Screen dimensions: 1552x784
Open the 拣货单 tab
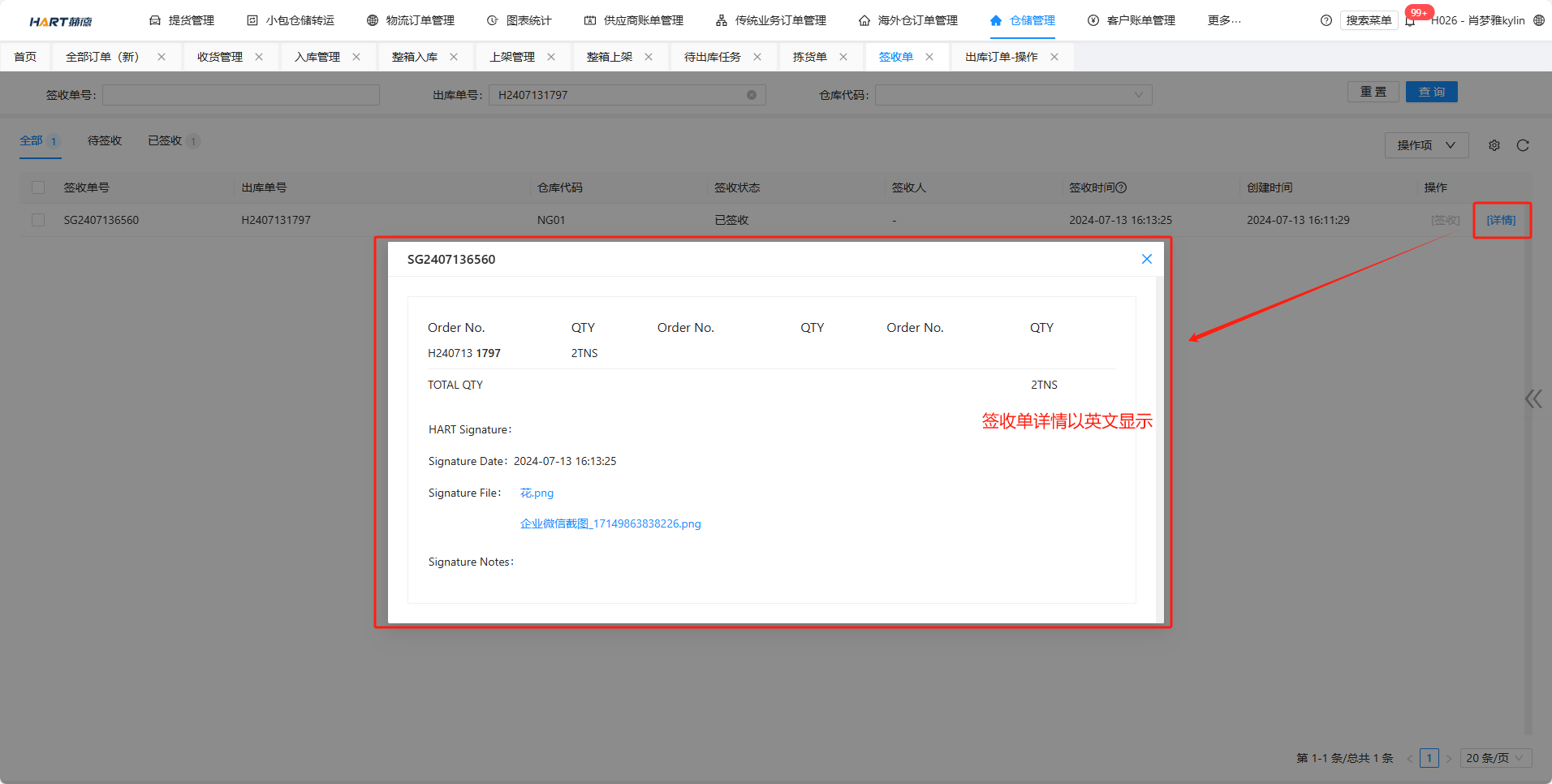click(809, 57)
